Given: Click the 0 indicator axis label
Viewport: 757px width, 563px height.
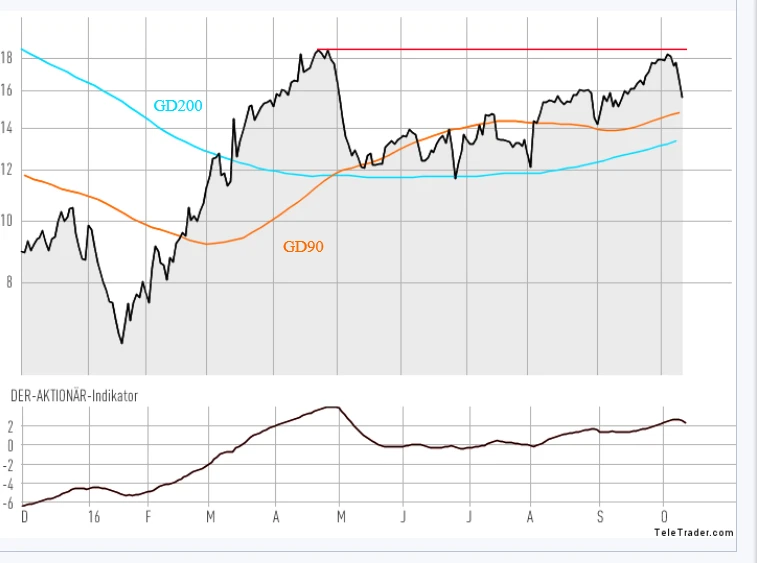Looking at the screenshot, I should (9, 445).
